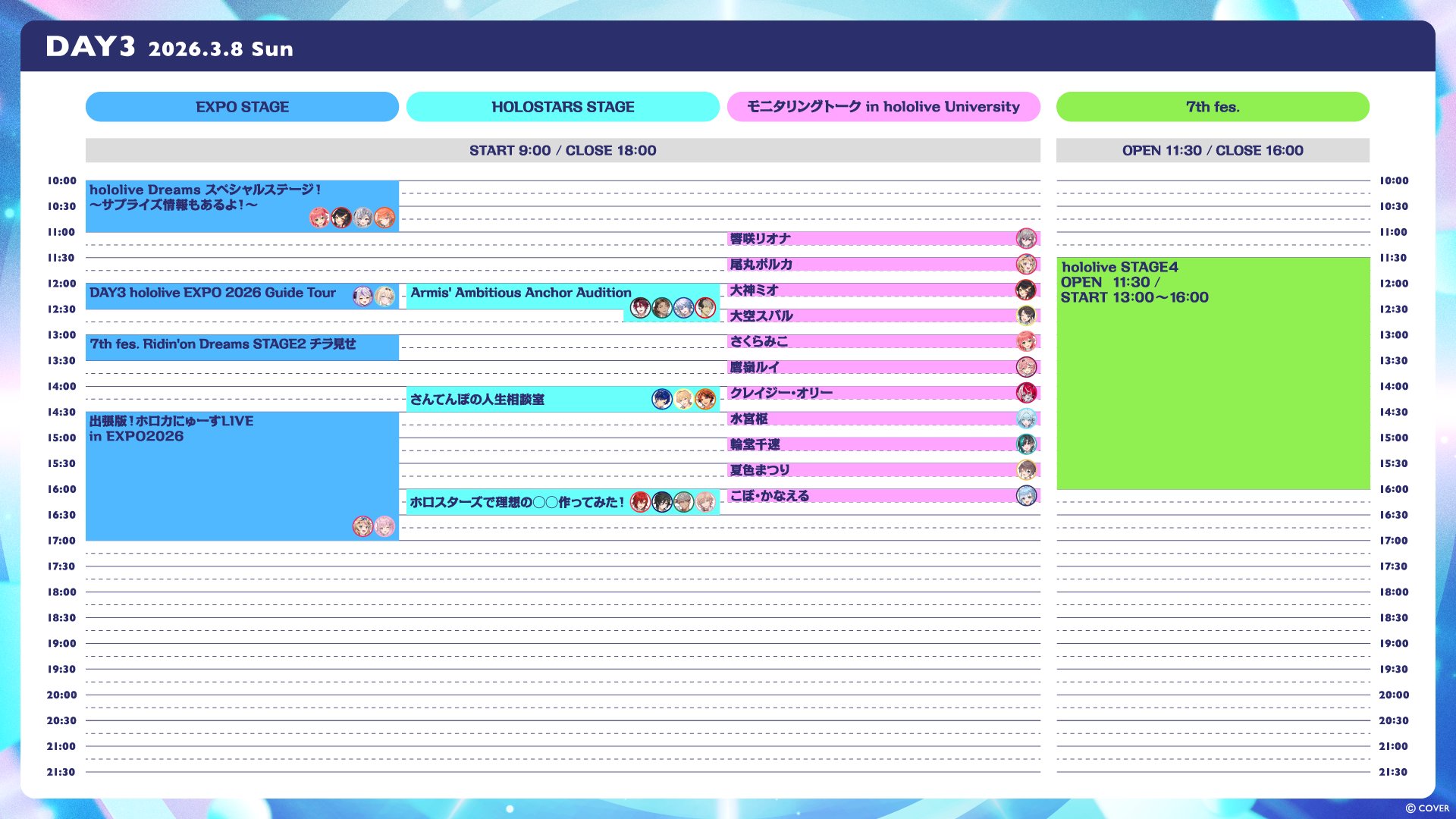Click avatar icon beside クレイジー・オリー

[1026, 393]
